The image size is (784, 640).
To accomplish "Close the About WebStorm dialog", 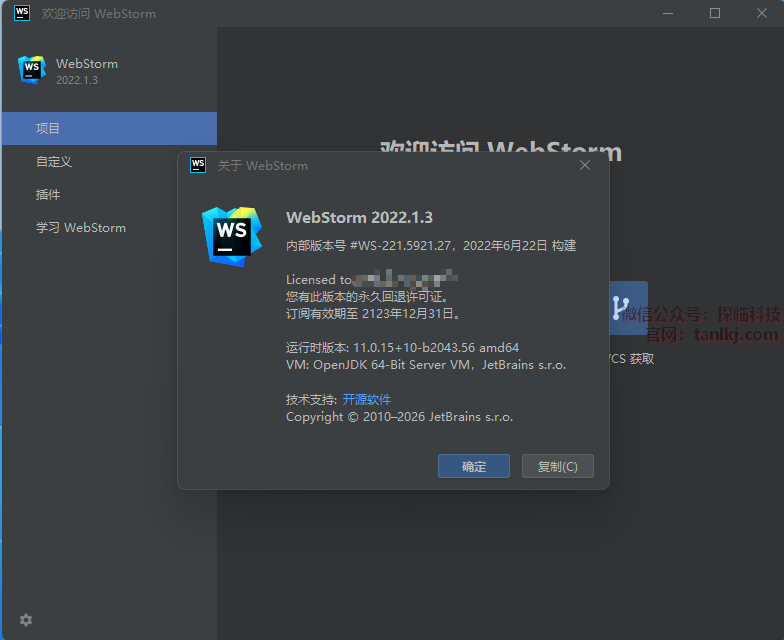I will (584, 165).
